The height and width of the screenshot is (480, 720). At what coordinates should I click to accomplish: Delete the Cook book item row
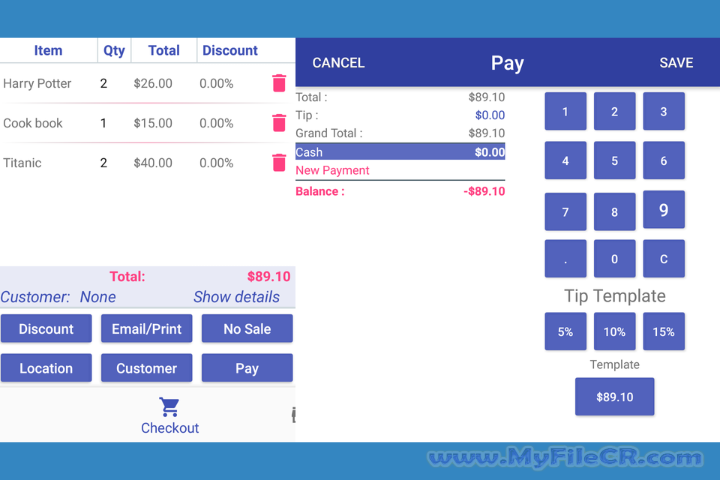click(x=279, y=123)
